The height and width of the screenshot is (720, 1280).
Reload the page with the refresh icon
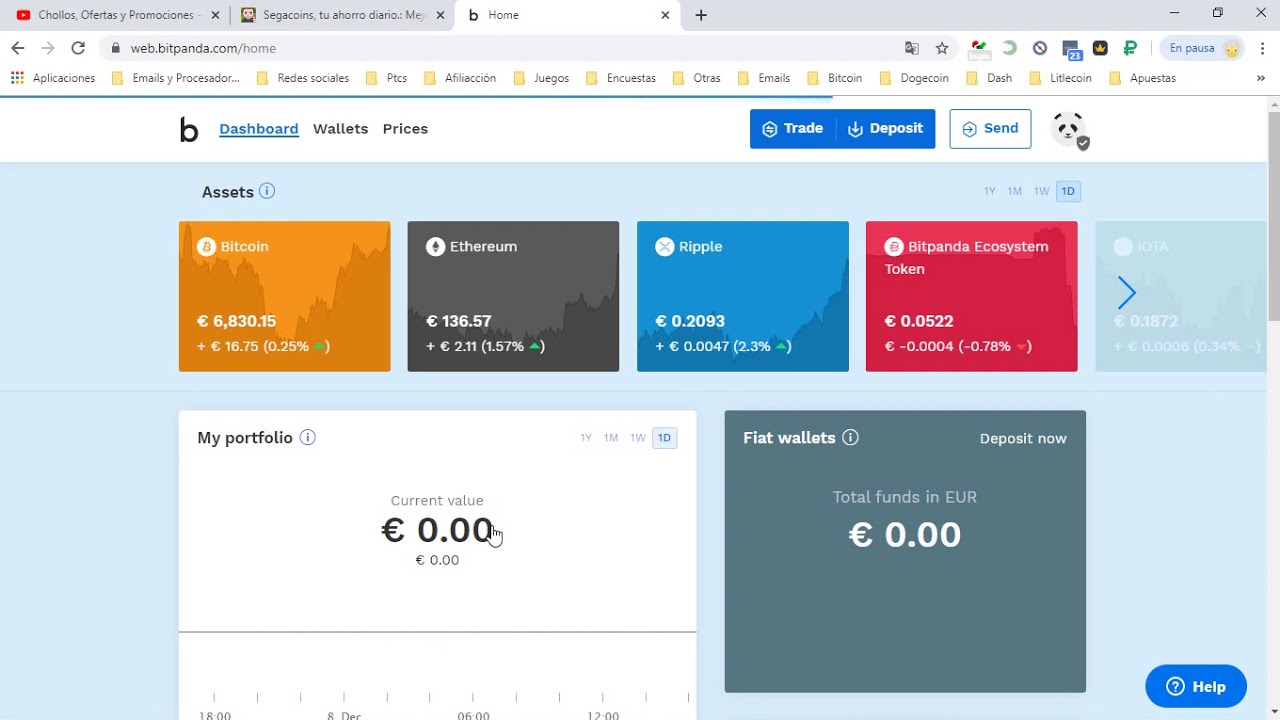point(78,48)
